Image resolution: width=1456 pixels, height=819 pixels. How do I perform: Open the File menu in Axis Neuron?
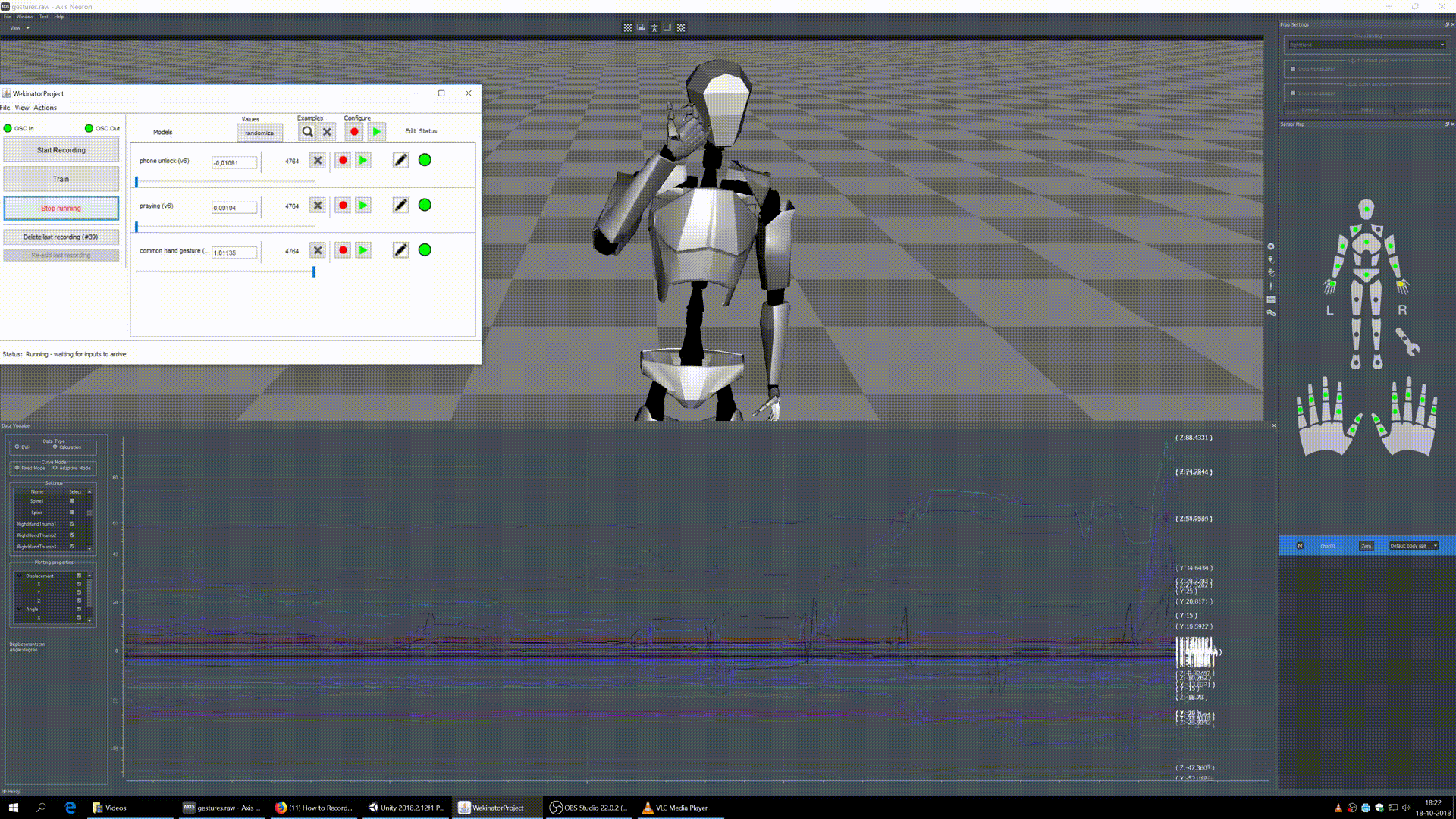pyautogui.click(x=8, y=17)
